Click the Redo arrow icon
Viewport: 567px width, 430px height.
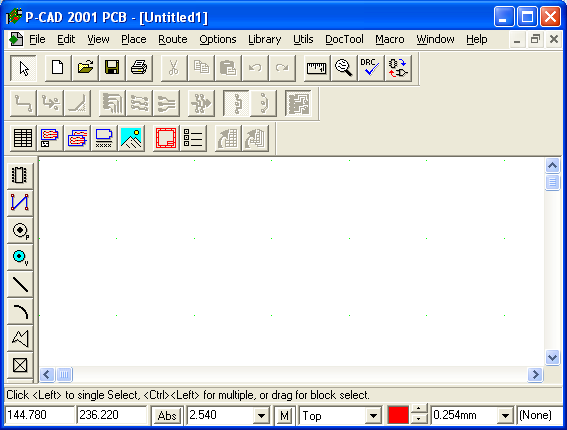[282, 68]
